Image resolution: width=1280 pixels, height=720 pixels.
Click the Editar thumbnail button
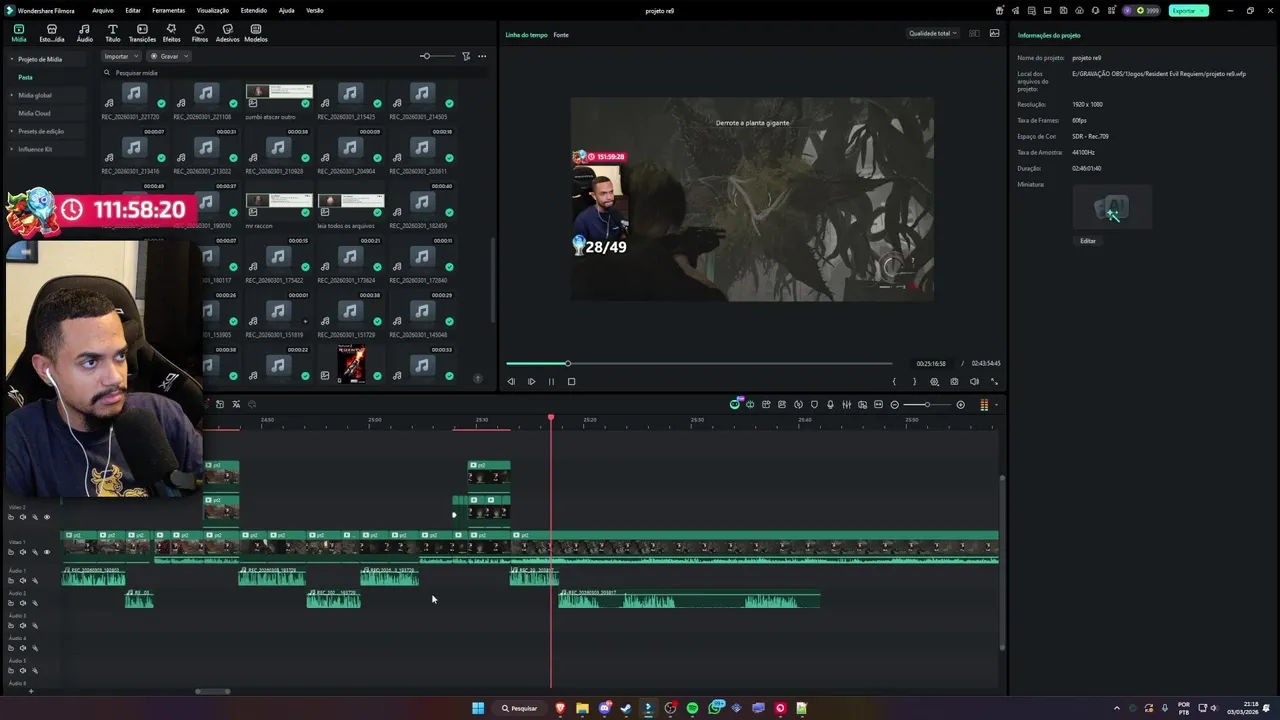point(1087,241)
